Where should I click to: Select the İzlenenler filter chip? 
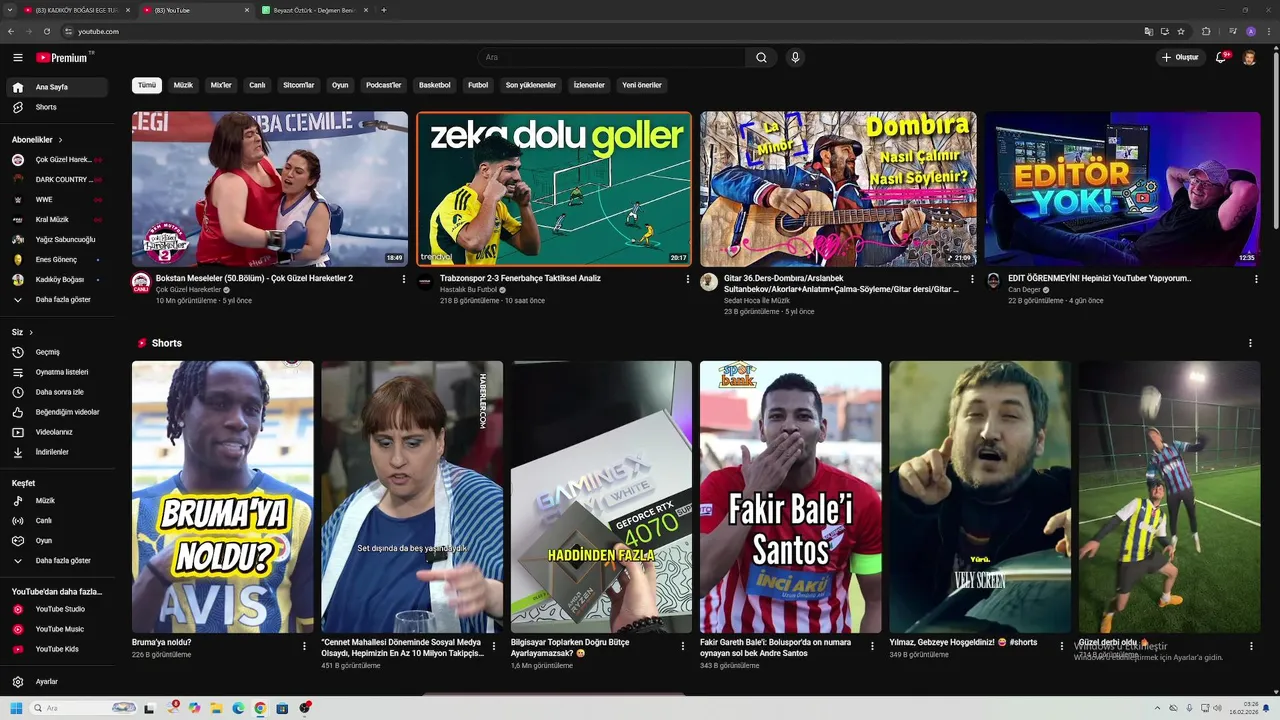tap(589, 85)
